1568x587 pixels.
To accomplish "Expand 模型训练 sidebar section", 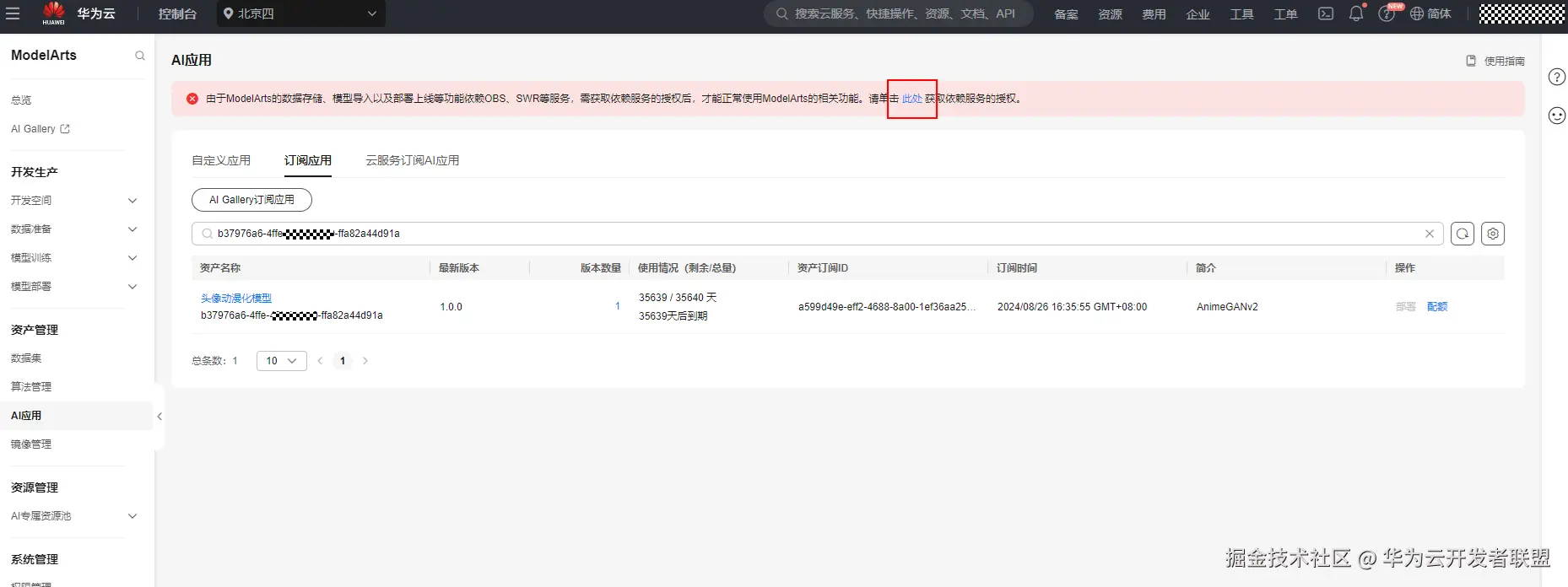I will click(x=74, y=258).
